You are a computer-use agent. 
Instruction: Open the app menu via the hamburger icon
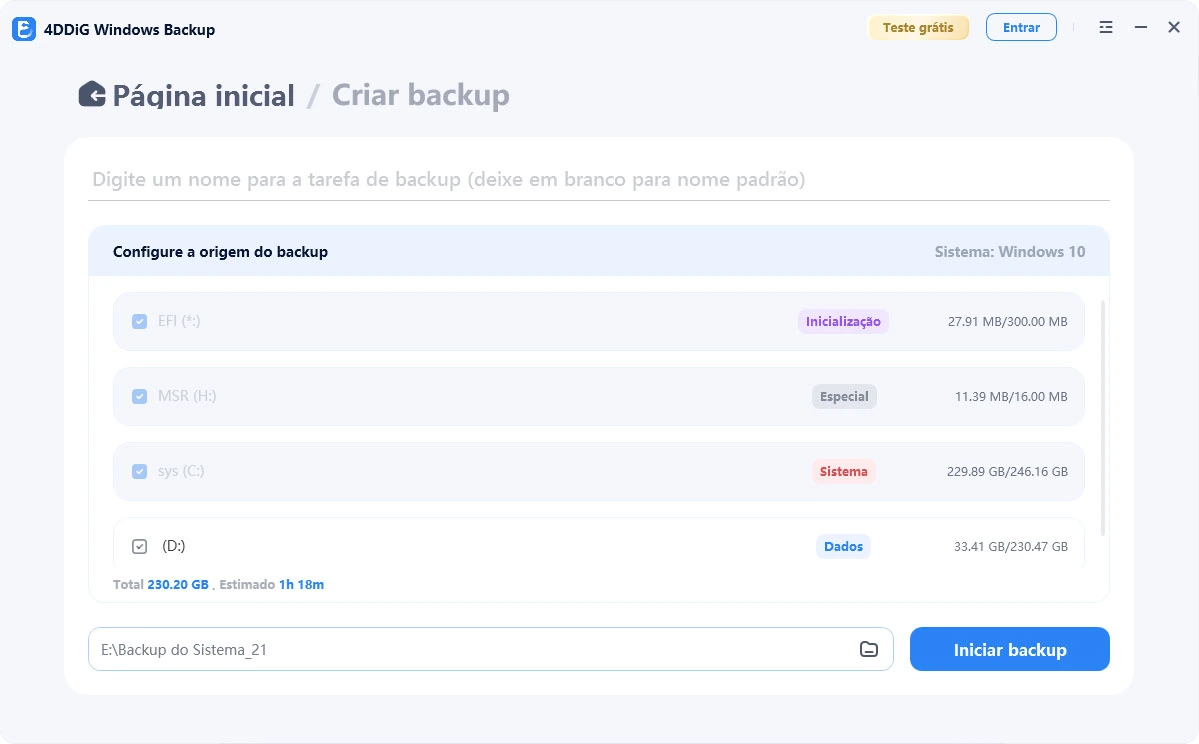pos(1105,27)
